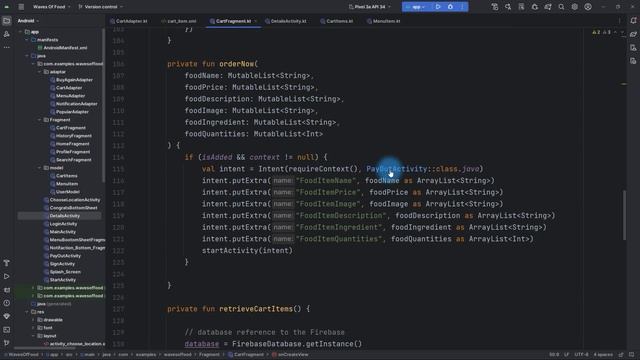
Task: Click the editor vertical scrollbar thumb
Action: click(x=624, y=215)
